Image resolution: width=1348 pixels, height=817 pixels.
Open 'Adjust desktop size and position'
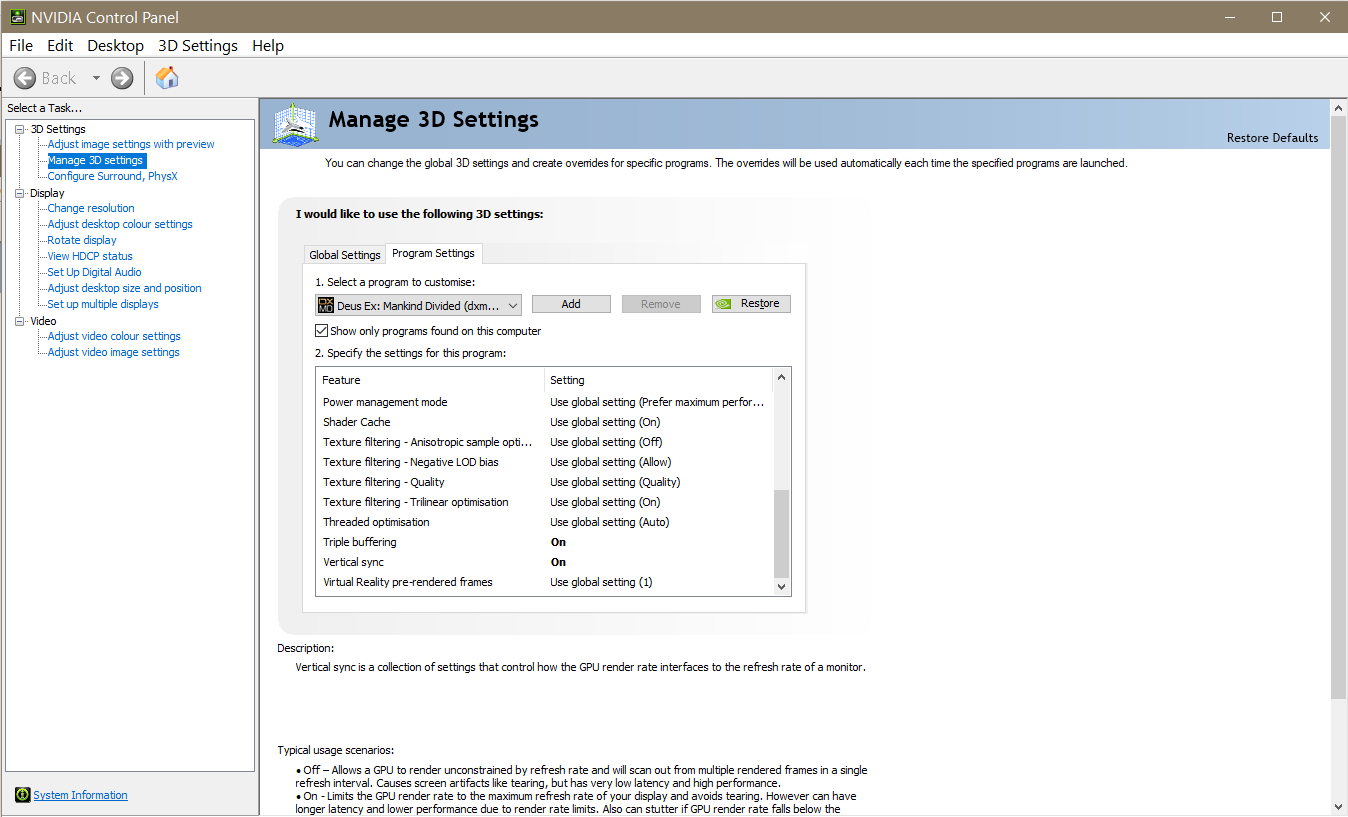(125, 288)
